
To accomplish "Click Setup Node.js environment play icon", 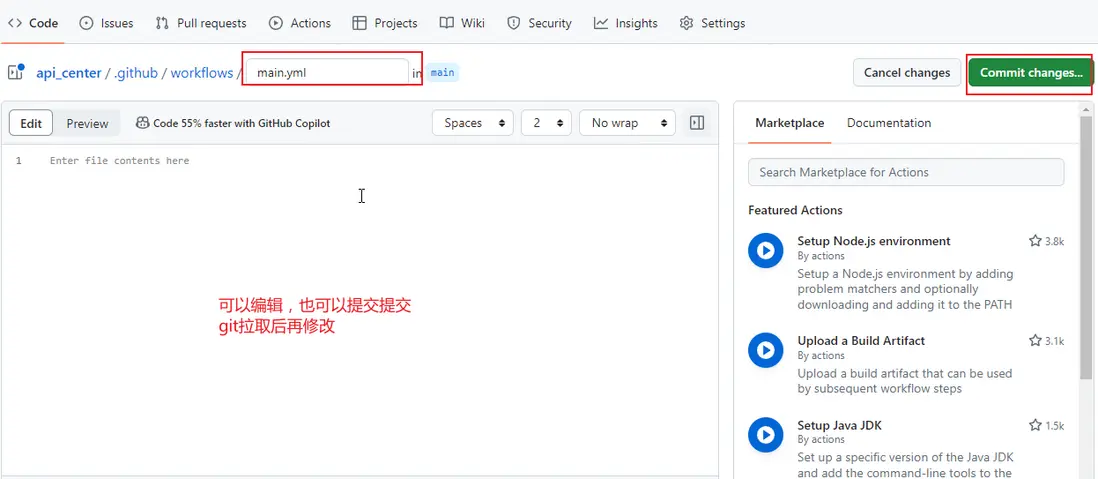I will 765,251.
